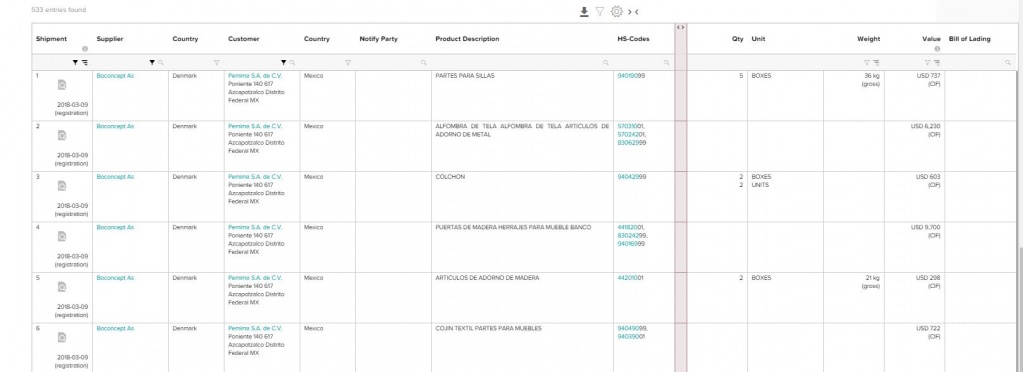Search within the Customer column

(292, 63)
